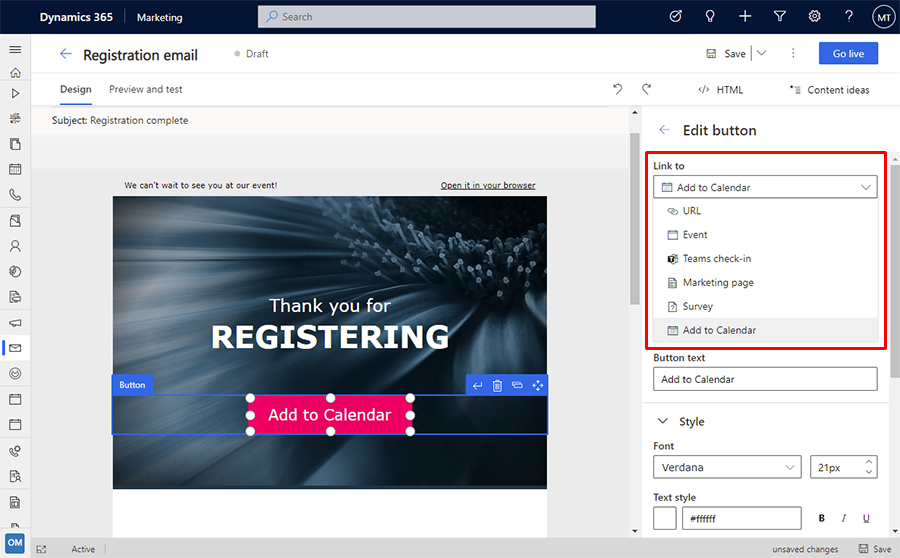Go to Home in left sidebar

point(15,72)
